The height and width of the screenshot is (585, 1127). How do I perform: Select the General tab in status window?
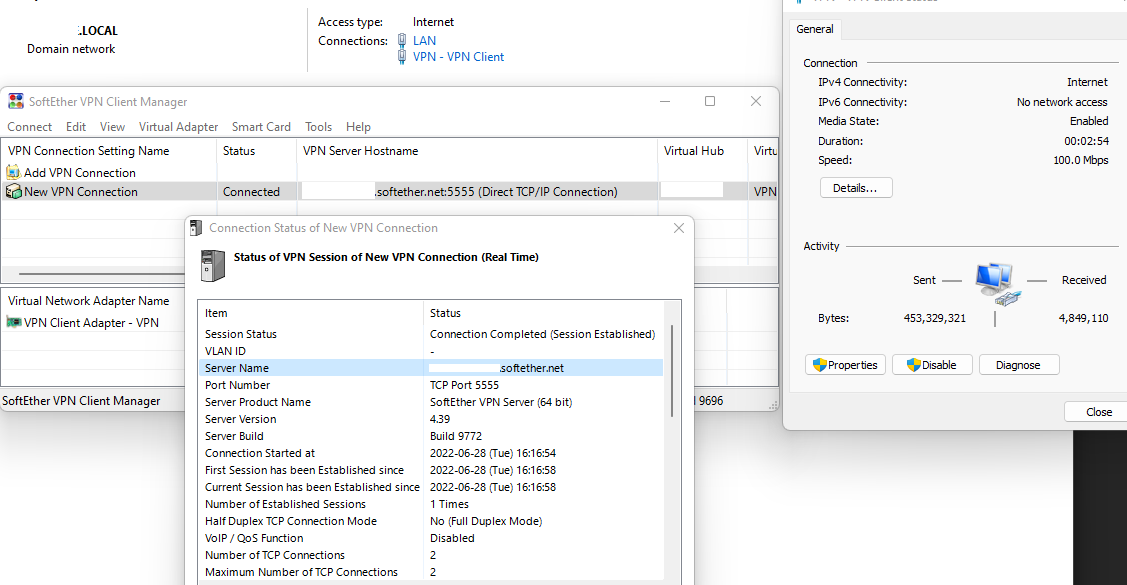tap(815, 29)
